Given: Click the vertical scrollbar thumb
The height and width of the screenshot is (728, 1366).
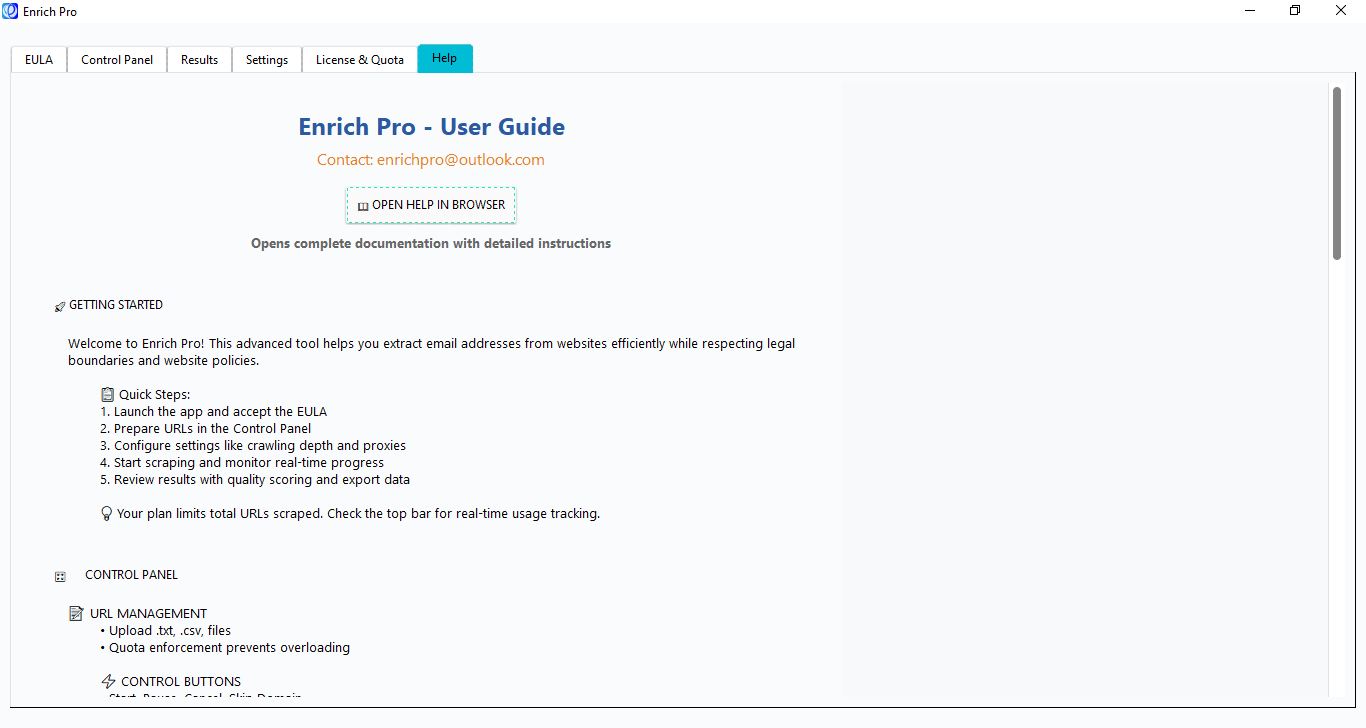Looking at the screenshot, I should click(x=1337, y=173).
